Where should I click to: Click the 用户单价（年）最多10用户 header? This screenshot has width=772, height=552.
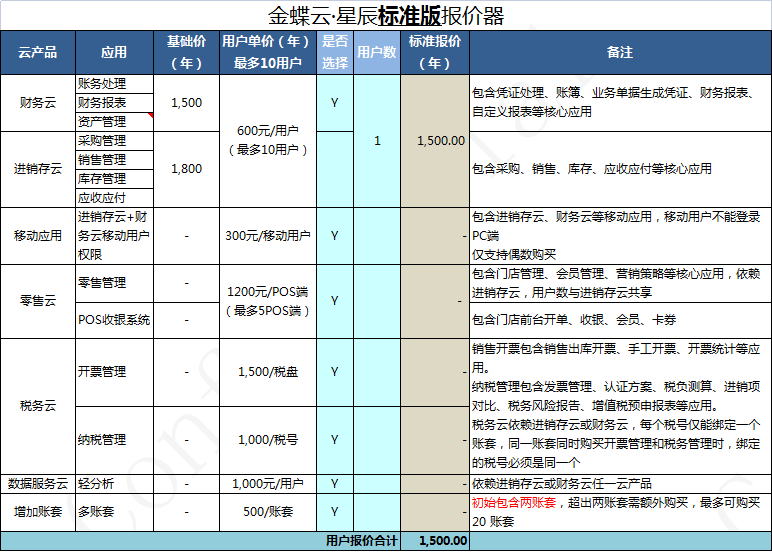point(268,53)
